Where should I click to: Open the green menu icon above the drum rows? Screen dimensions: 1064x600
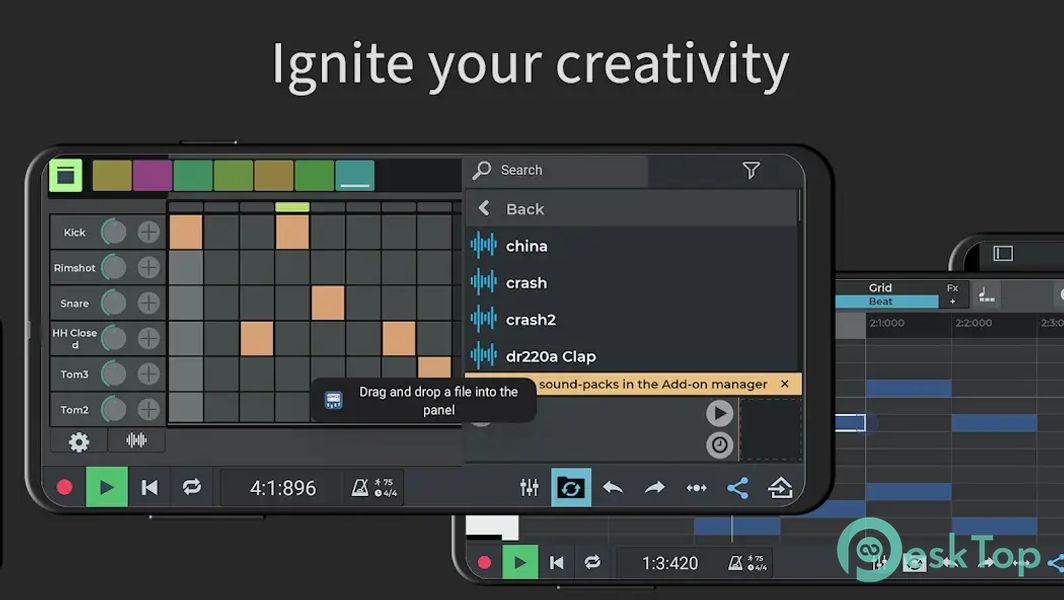pos(66,176)
